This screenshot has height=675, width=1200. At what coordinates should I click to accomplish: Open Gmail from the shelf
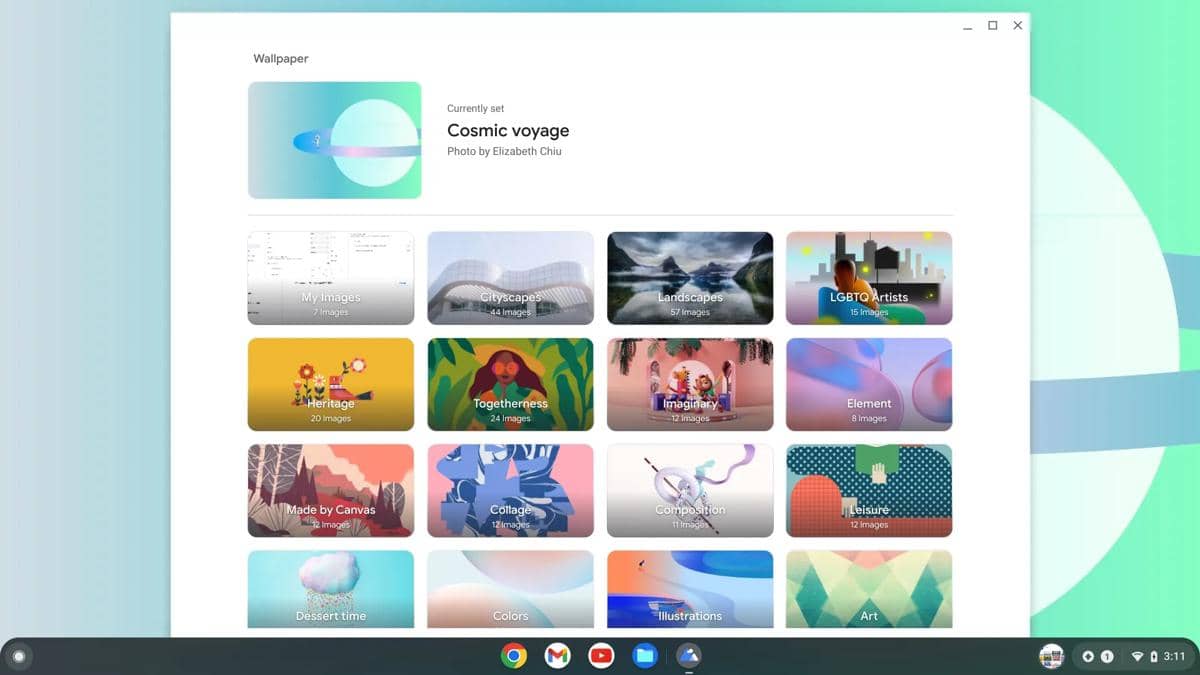pyautogui.click(x=557, y=656)
